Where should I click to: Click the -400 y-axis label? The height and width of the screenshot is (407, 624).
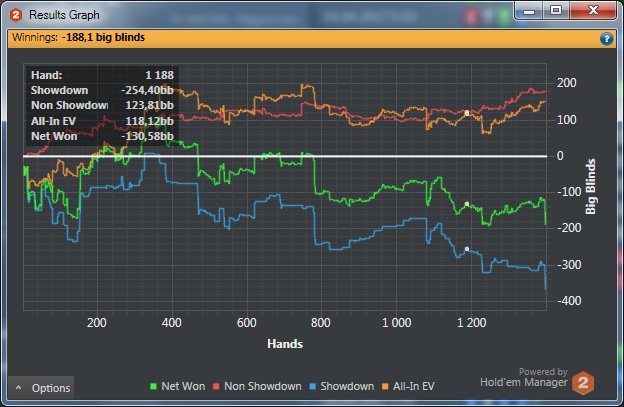[x=569, y=301]
